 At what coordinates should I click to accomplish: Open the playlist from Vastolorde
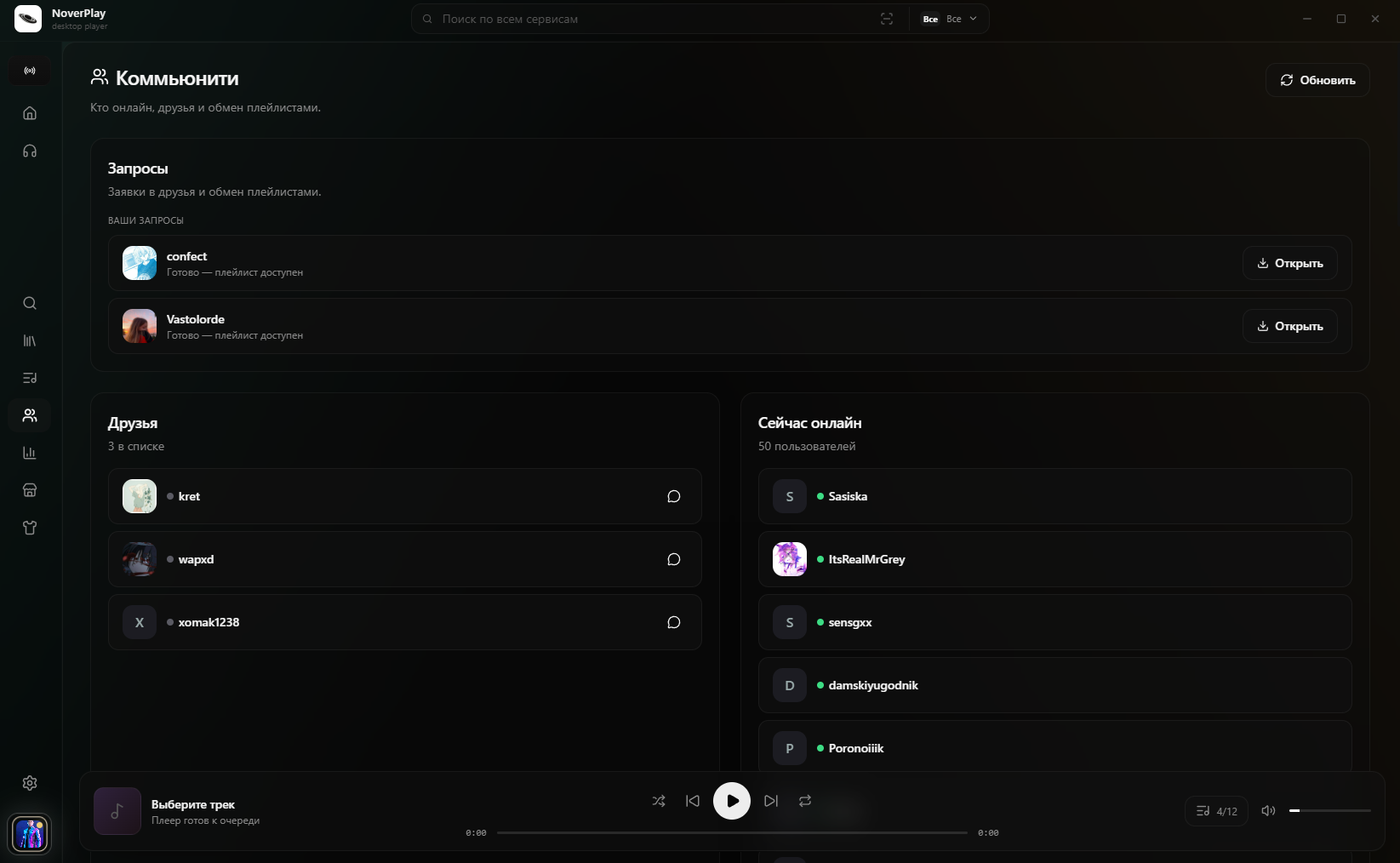(1290, 326)
